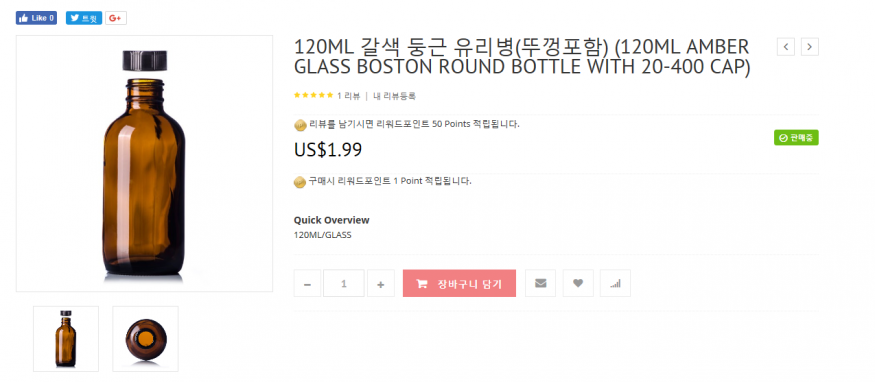
Task: Click the Facebook Like button
Action: tap(36, 18)
